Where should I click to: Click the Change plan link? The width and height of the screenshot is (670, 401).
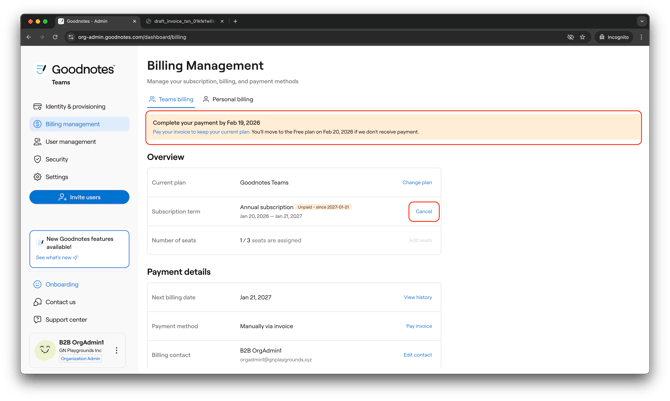pyautogui.click(x=417, y=183)
